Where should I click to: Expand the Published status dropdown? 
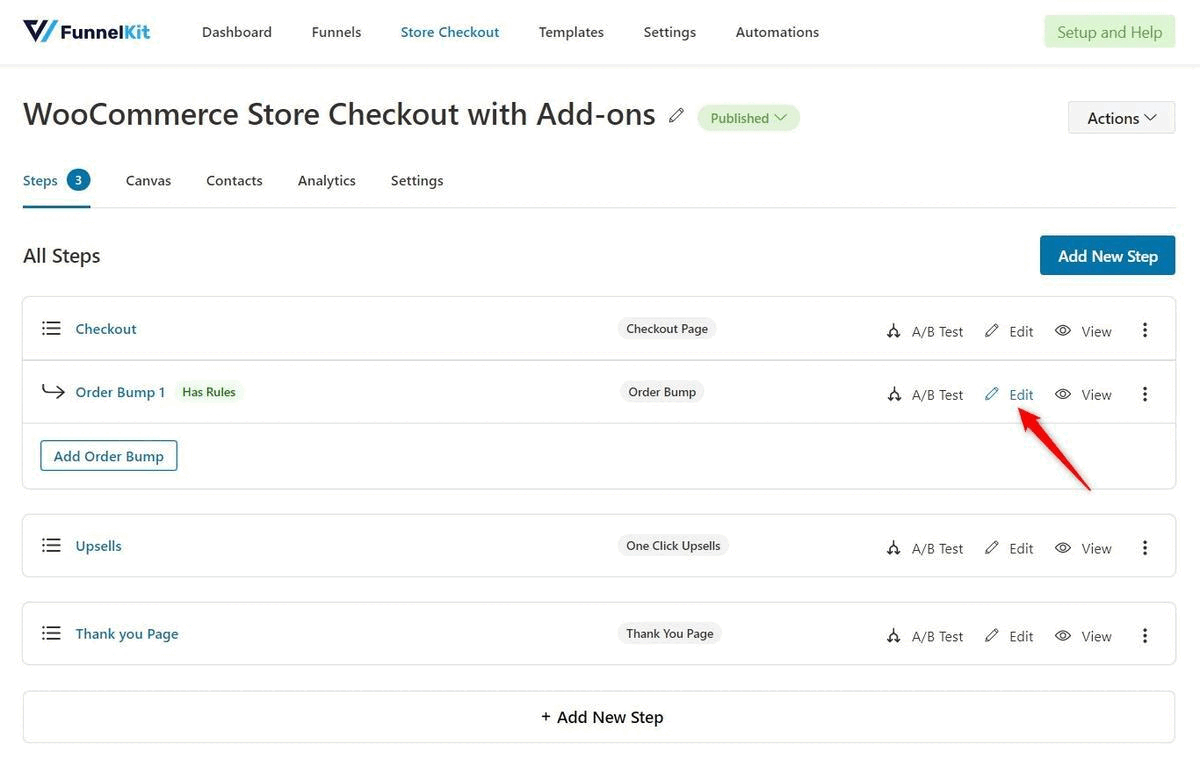click(748, 118)
